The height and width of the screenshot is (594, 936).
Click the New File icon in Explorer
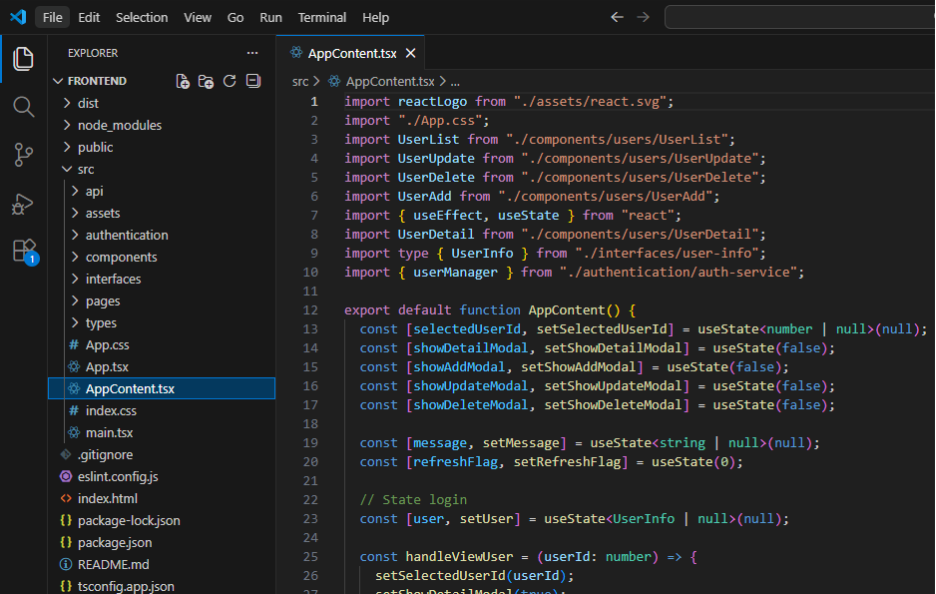[183, 81]
